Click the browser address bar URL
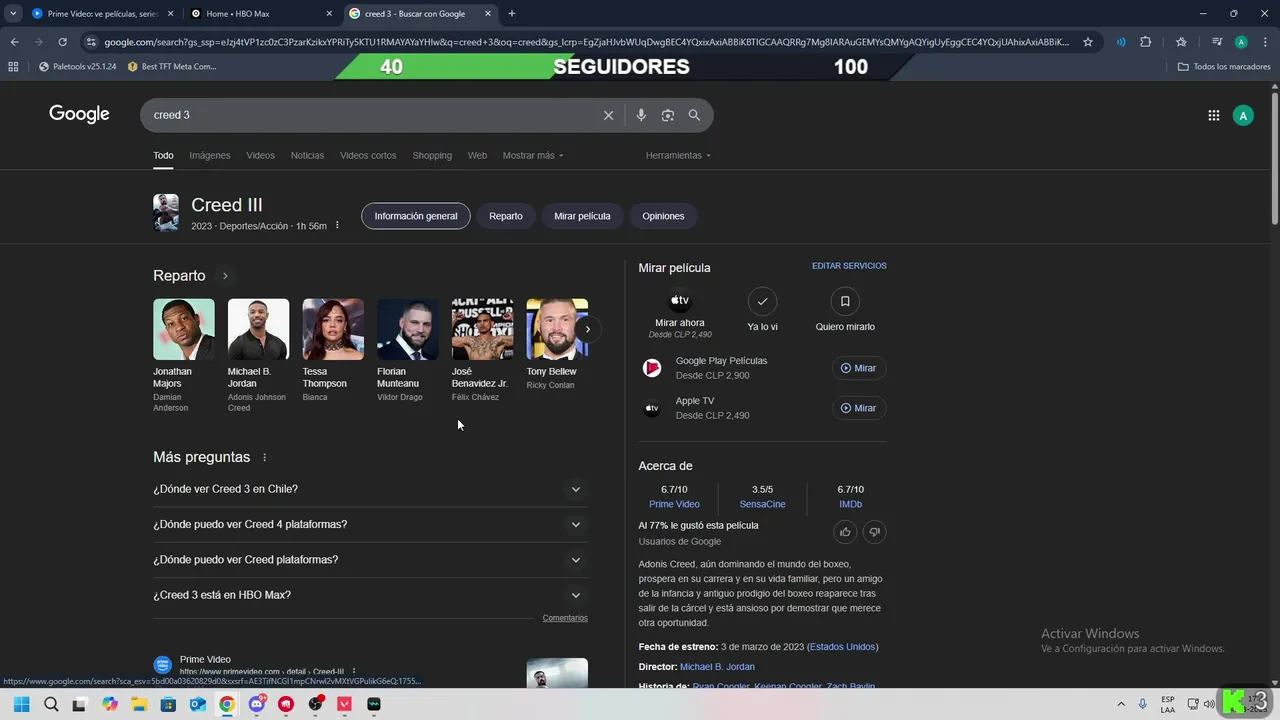 586,42
